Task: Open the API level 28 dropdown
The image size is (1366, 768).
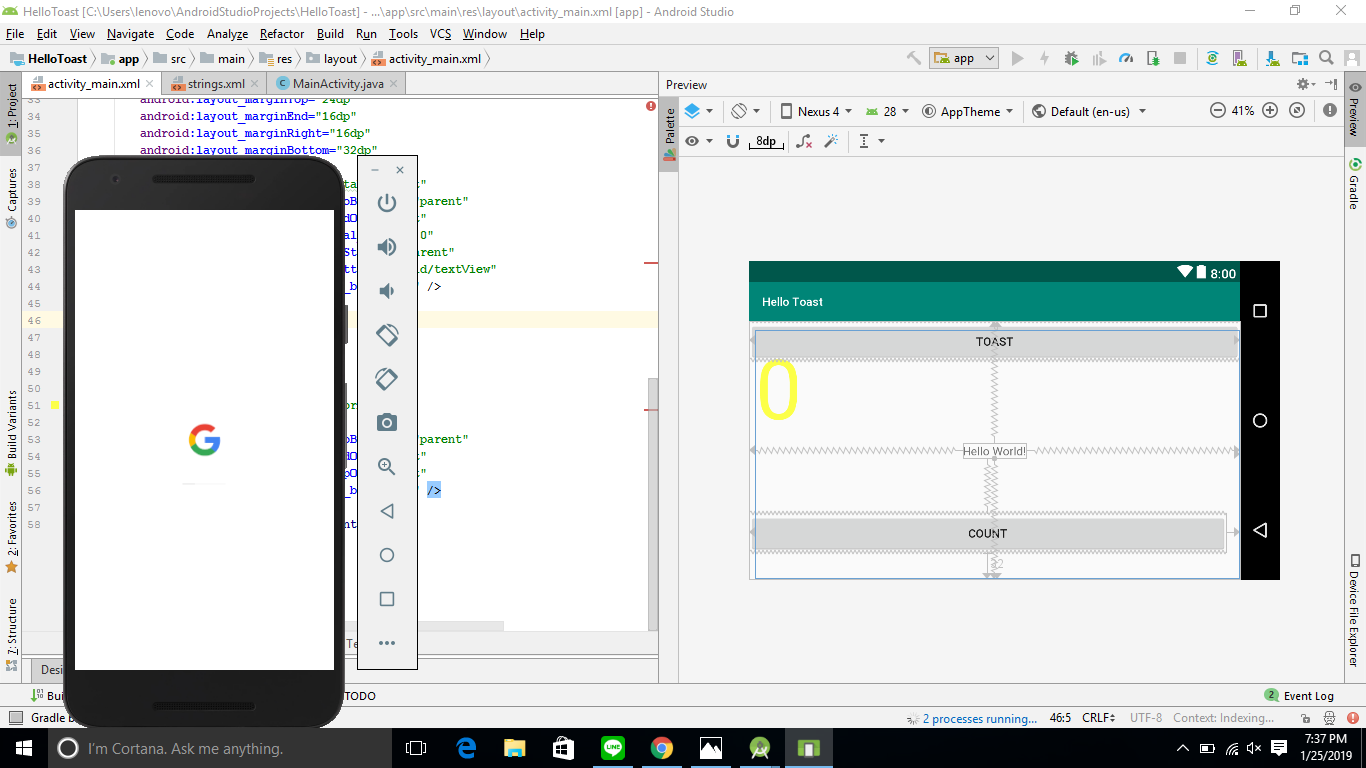Action: [889, 110]
